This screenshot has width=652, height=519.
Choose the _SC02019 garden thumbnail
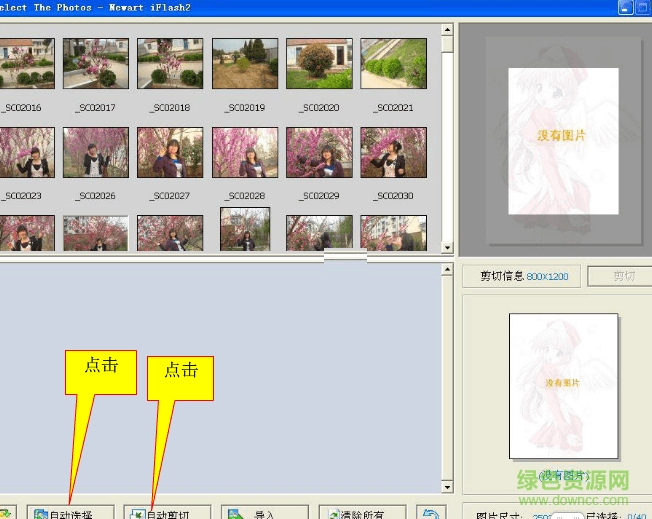245,64
